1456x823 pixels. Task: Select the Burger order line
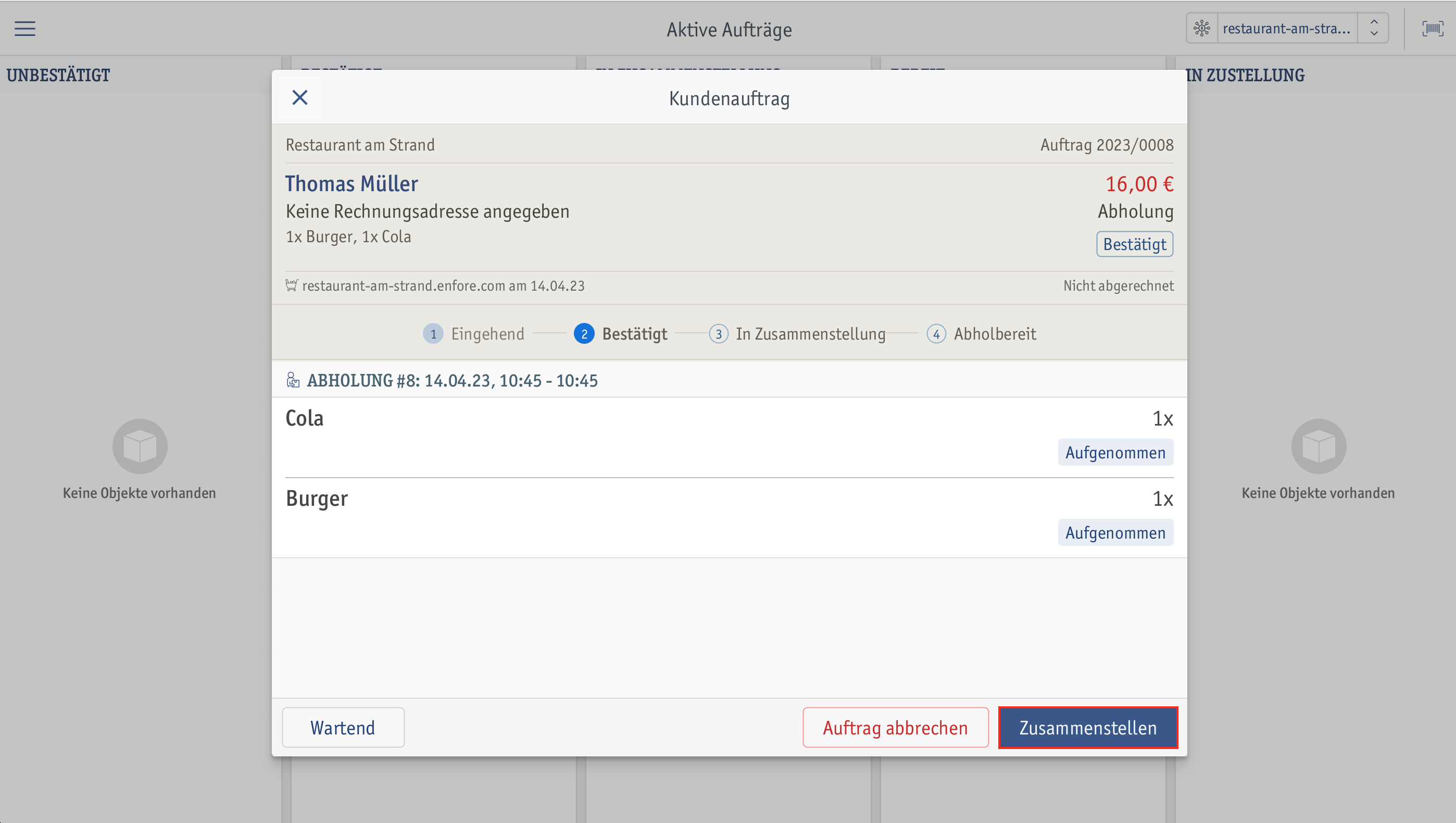pos(729,518)
